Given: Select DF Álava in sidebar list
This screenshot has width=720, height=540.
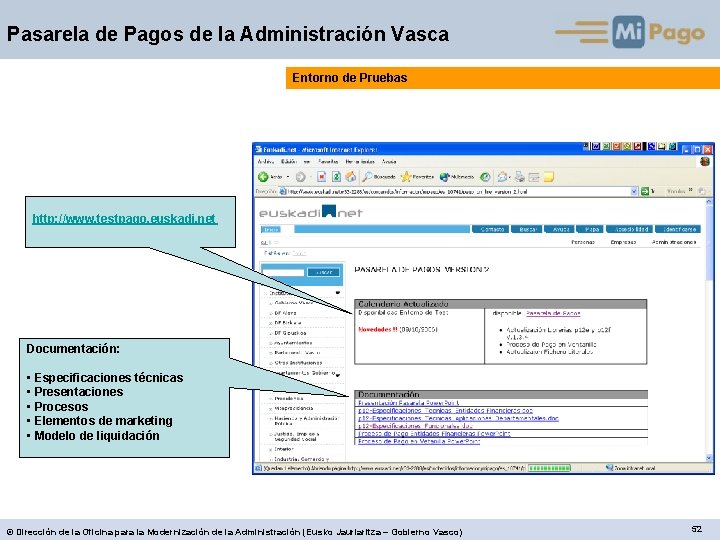Looking at the screenshot, I should (x=285, y=313).
